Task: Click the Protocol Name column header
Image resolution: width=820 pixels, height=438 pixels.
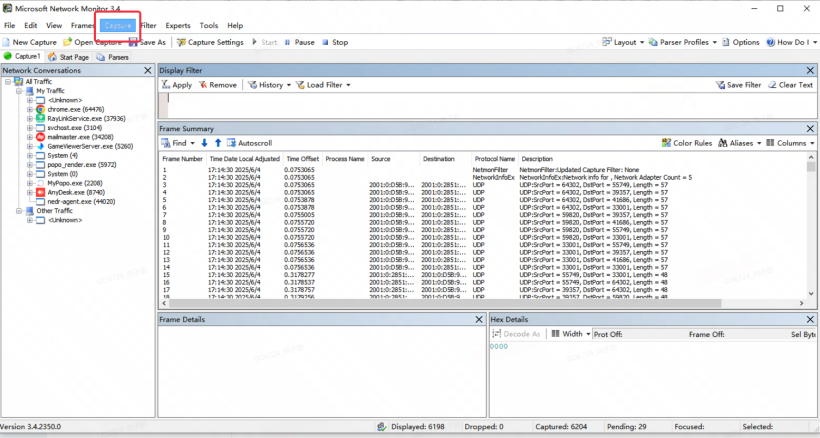Action: [495, 159]
